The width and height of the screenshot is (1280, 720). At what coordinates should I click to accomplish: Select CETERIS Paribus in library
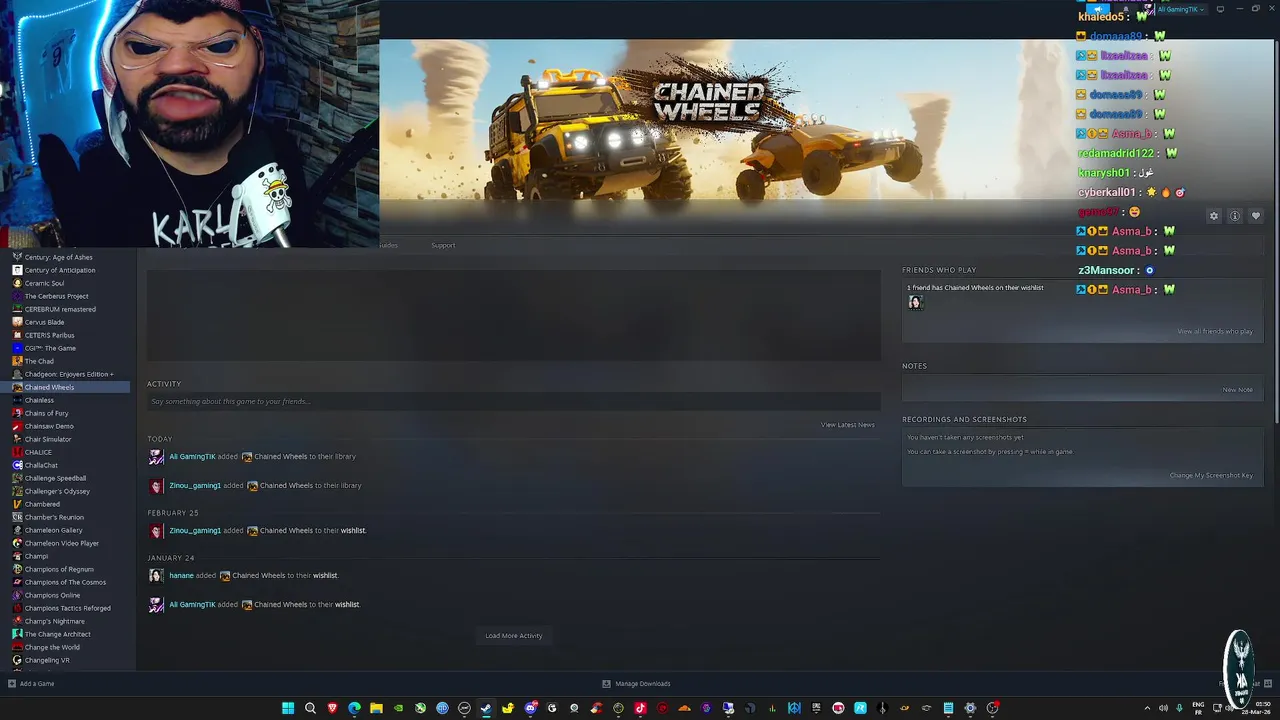pyautogui.click(x=66, y=335)
